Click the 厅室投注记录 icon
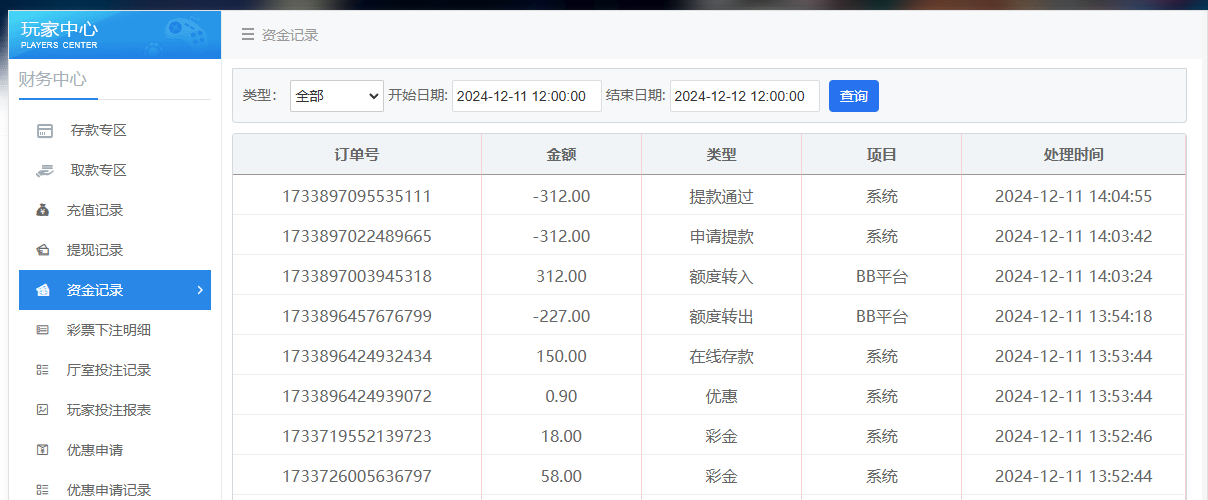Viewport: 1208px width, 500px height. (42, 370)
